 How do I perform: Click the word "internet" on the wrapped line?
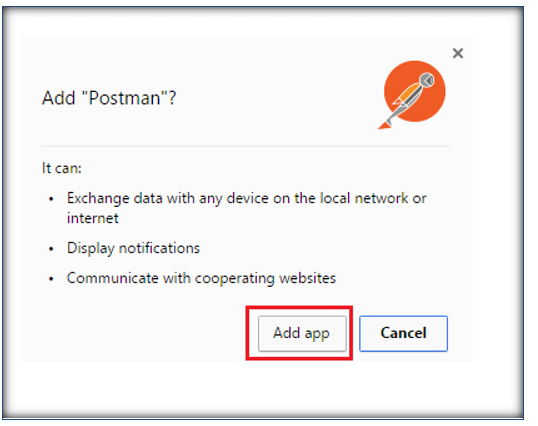[93, 218]
